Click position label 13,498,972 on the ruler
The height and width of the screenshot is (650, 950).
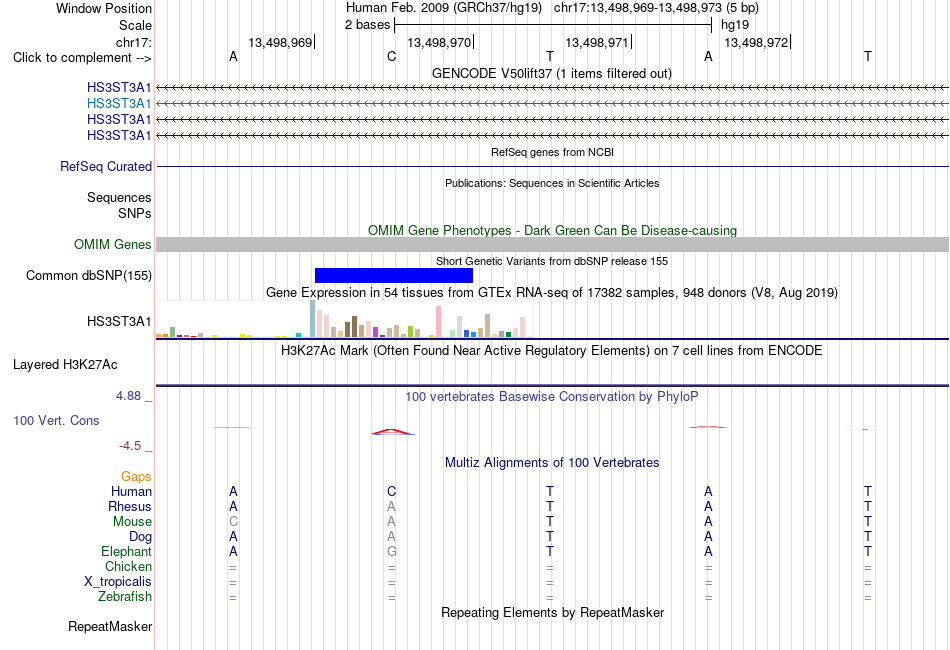click(x=756, y=42)
